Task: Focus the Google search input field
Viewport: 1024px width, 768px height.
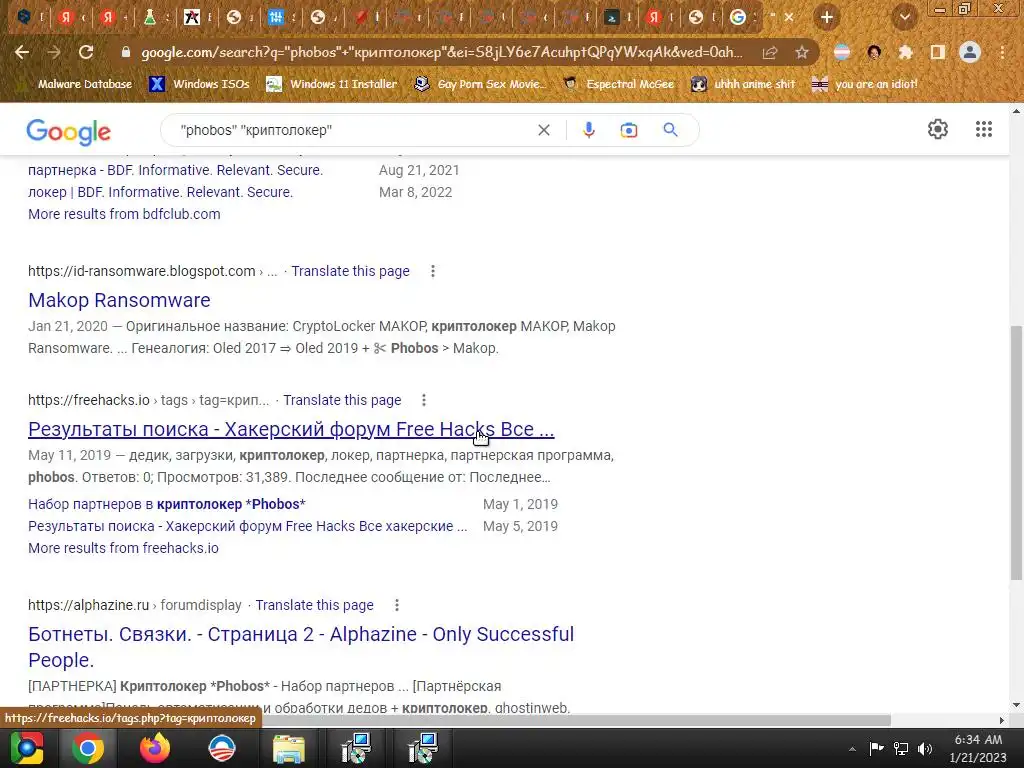Action: click(353, 130)
